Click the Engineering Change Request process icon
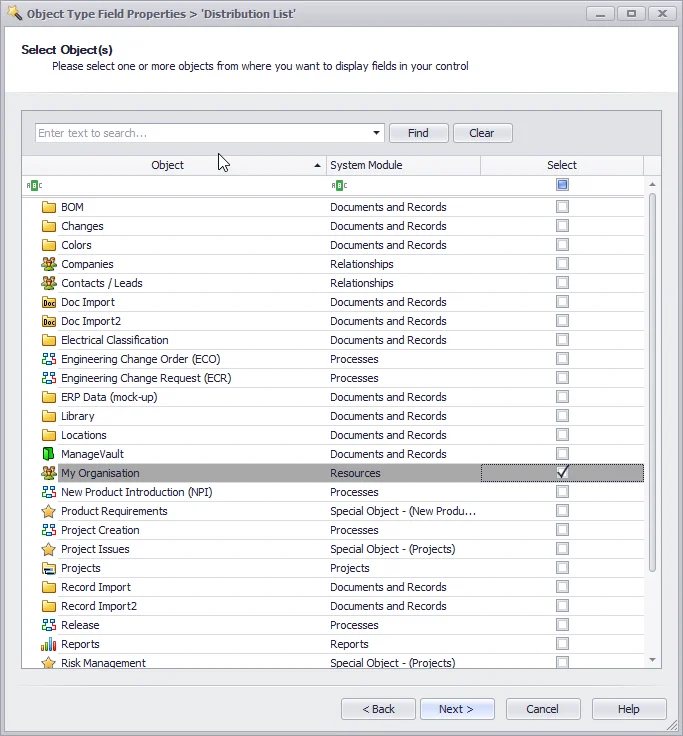Image resolution: width=683 pixels, height=736 pixels. [48, 378]
